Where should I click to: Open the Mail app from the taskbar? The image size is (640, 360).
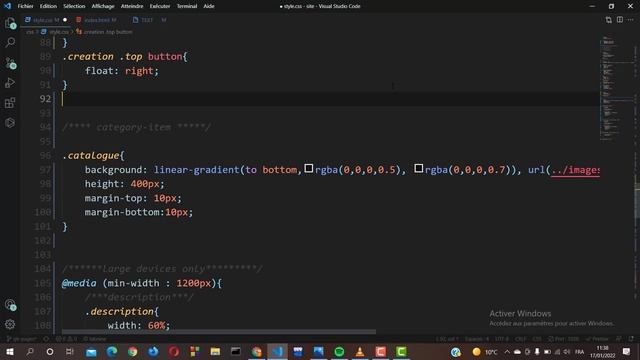pyautogui.click(x=91, y=351)
